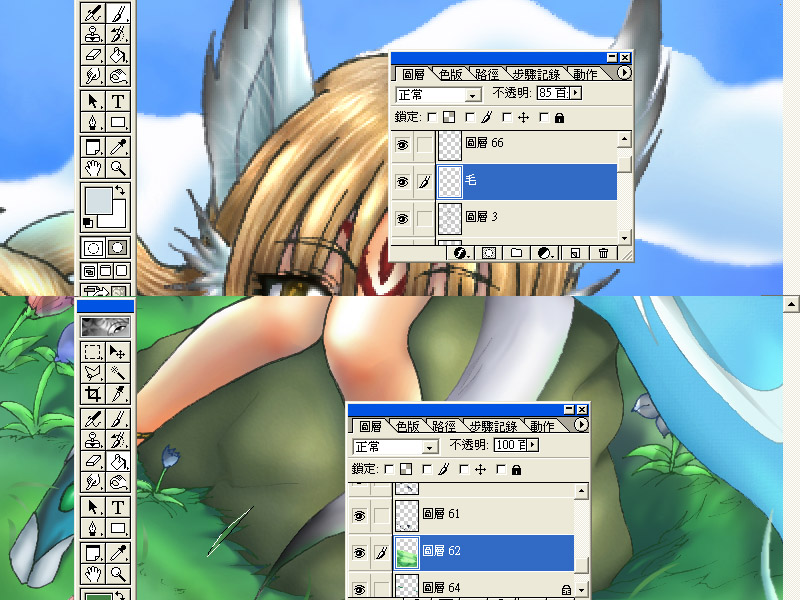Click the light gray foreground color swatch

click(98, 199)
